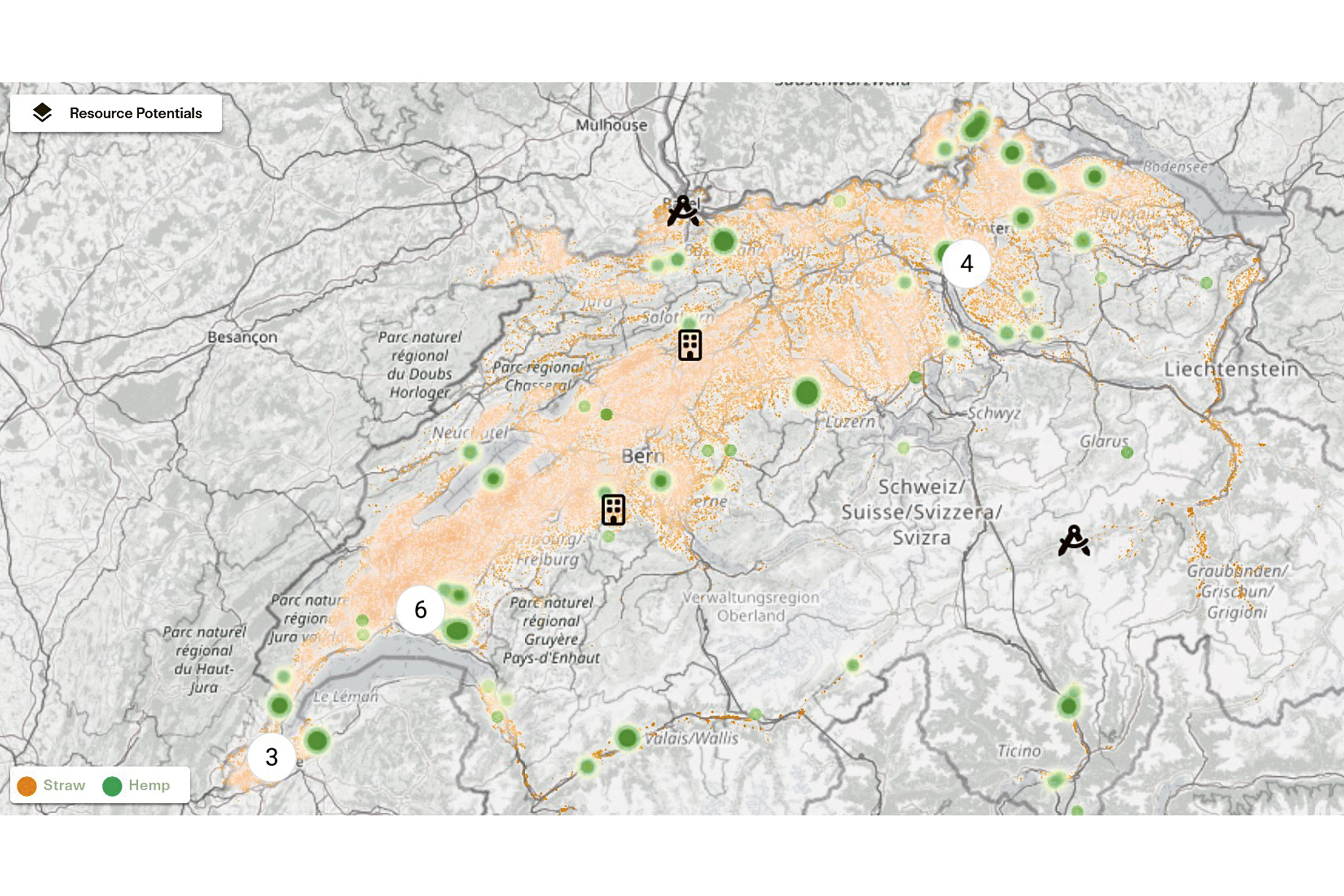
Task: Click the green Hemp color swatch
Action: click(112, 786)
